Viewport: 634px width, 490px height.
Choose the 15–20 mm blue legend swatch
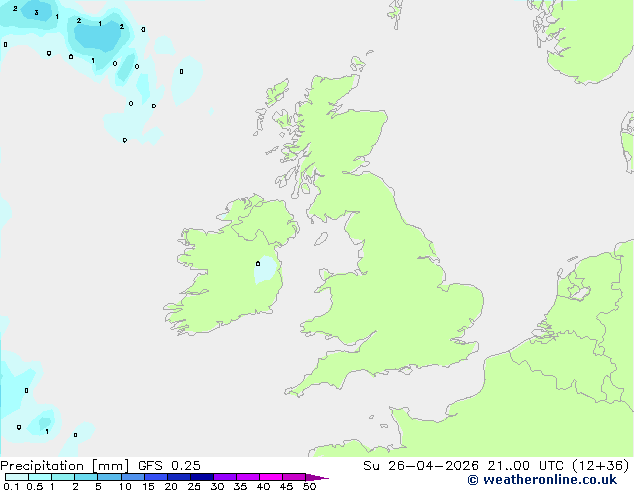coord(156,477)
